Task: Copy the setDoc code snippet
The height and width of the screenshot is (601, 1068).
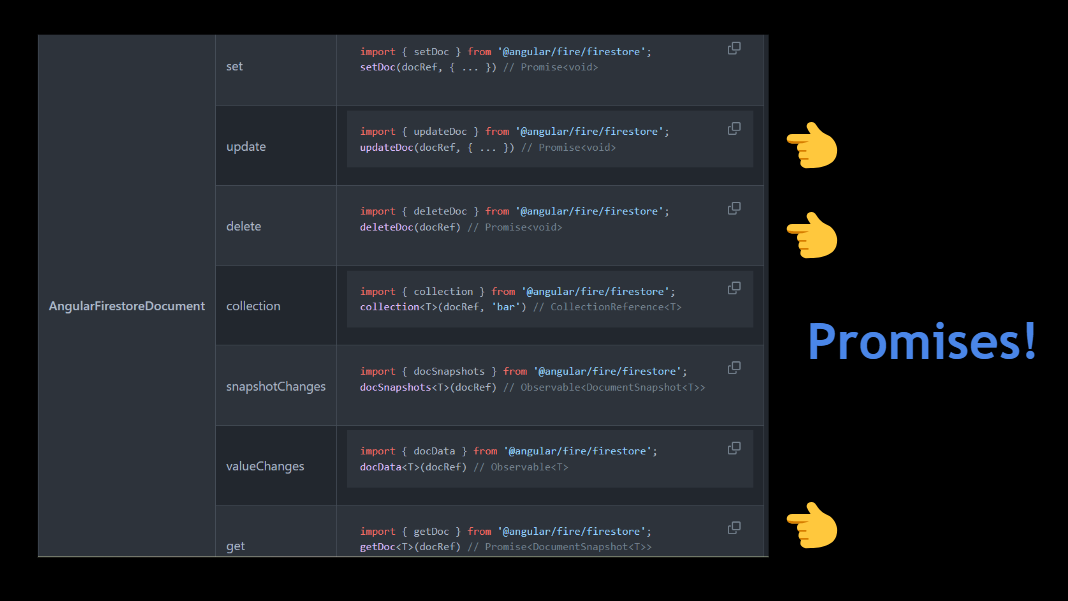Action: pyautogui.click(x=734, y=48)
